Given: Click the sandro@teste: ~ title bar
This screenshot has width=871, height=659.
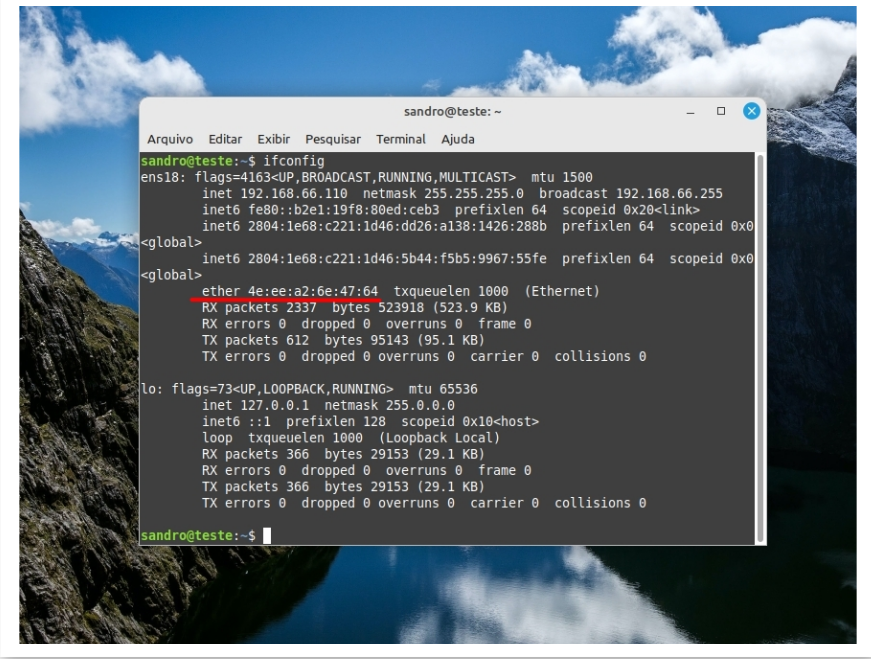Looking at the screenshot, I should (452, 112).
